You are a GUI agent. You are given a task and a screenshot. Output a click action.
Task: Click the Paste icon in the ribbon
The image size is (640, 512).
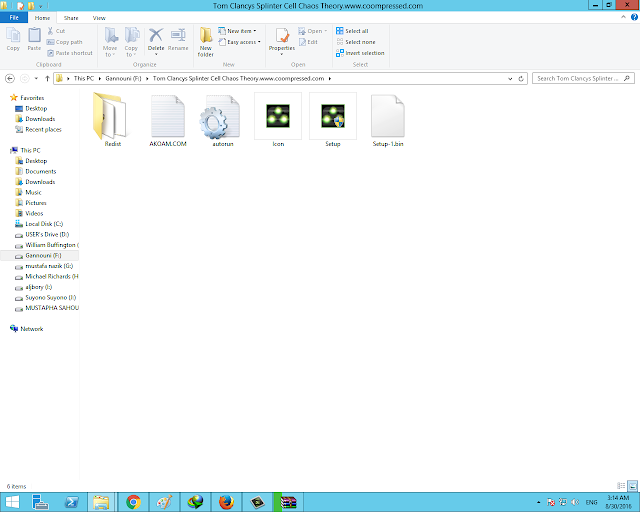click(34, 36)
